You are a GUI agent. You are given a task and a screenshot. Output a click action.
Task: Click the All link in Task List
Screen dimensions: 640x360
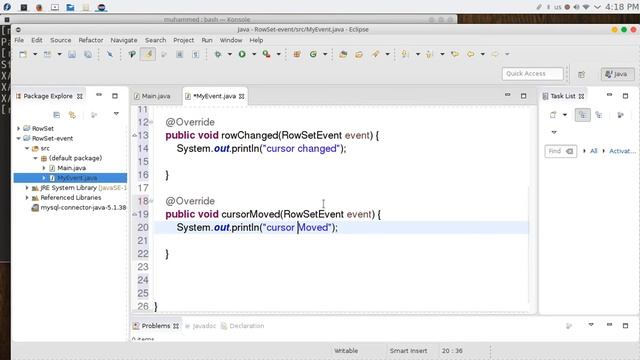pyautogui.click(x=593, y=151)
